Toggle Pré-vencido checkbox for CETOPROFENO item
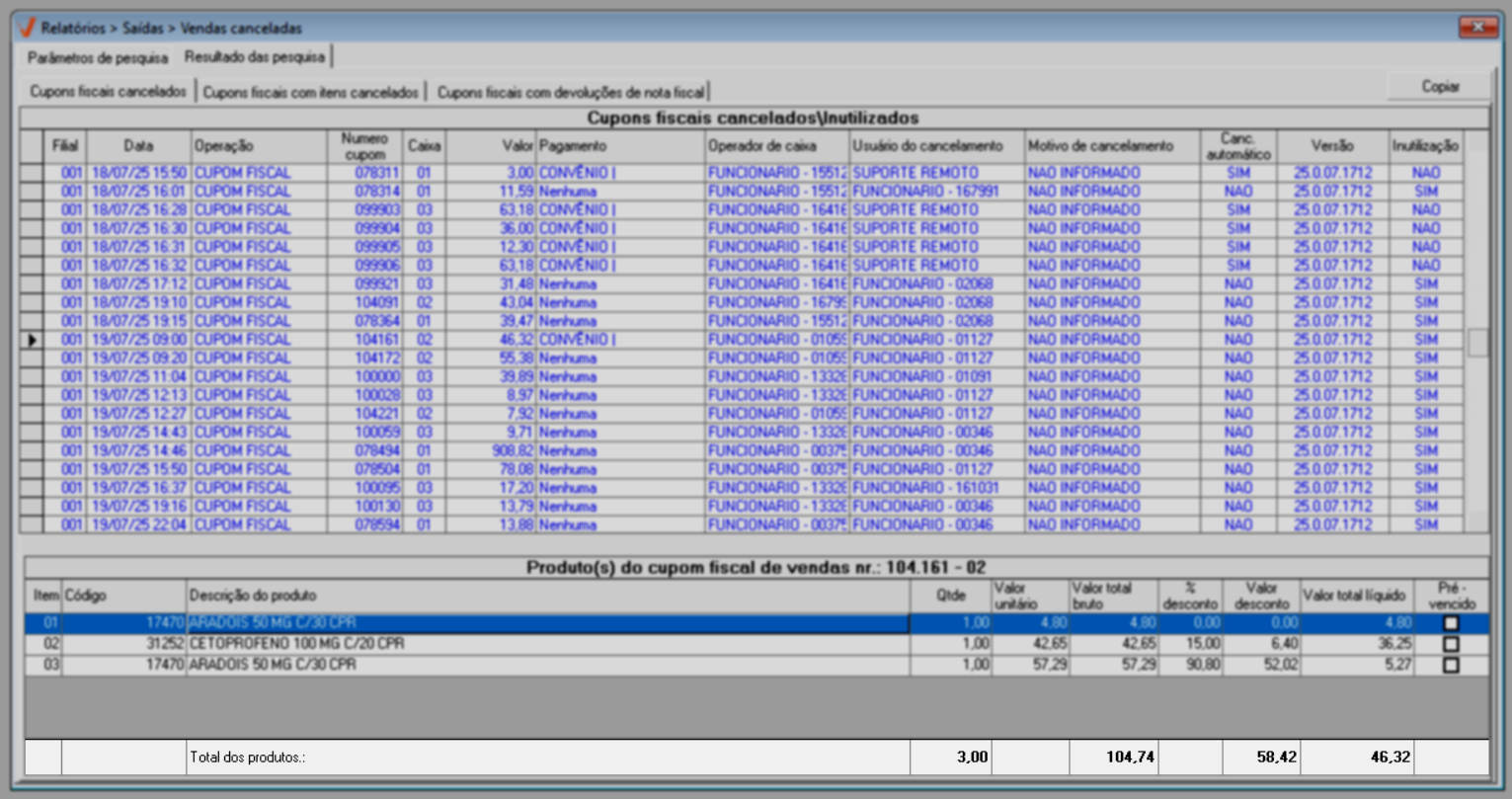 click(x=1450, y=644)
